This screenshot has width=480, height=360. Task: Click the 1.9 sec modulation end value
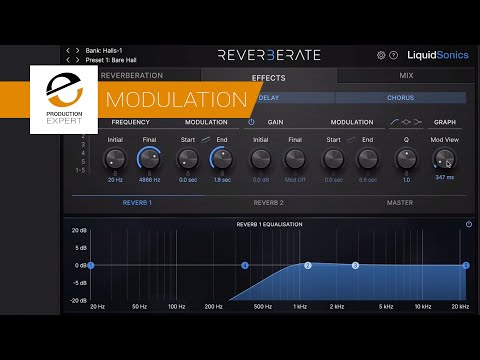pos(222,180)
